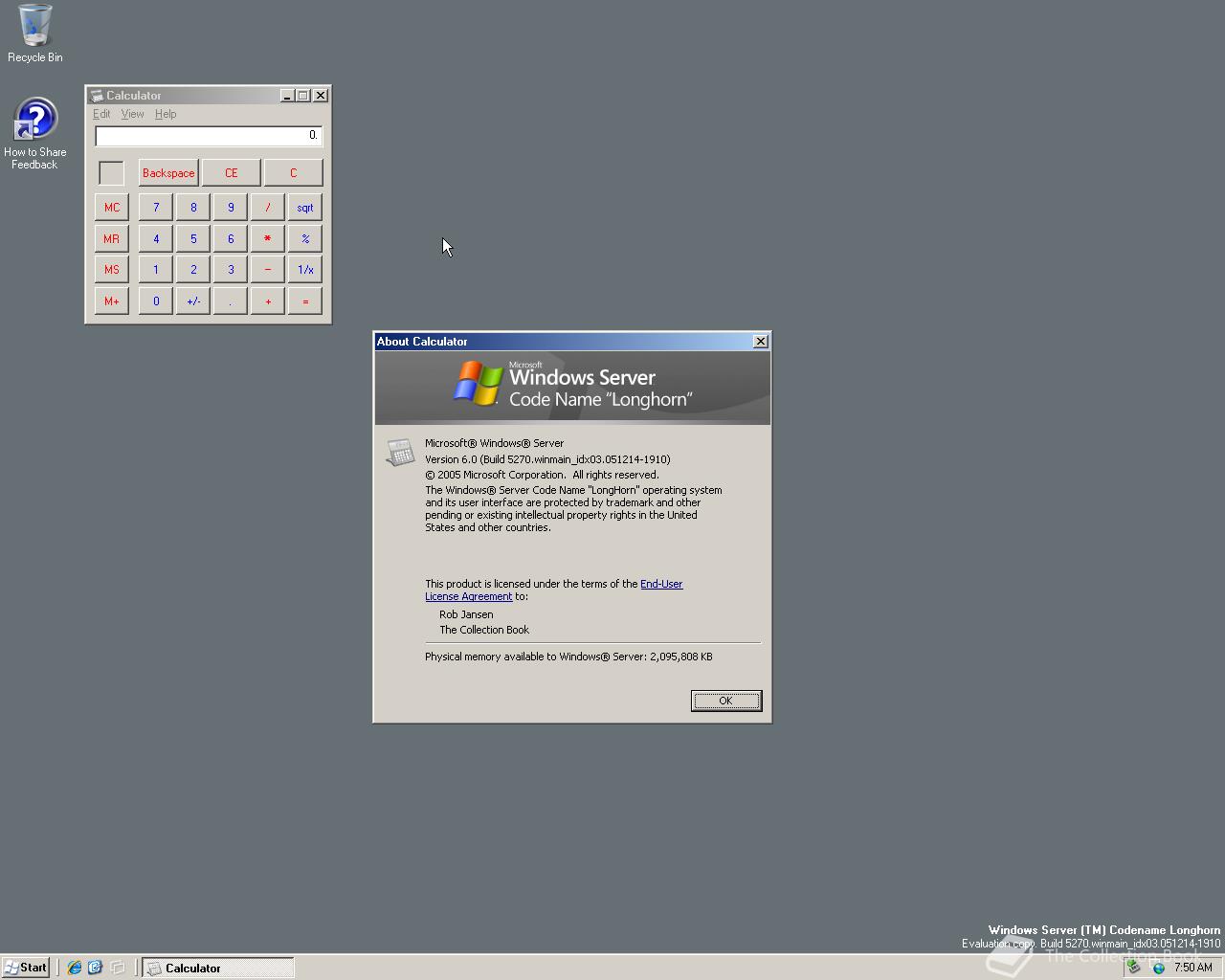Click digit 8 on Calculator
Screen dimensions: 1225x980
193,208
